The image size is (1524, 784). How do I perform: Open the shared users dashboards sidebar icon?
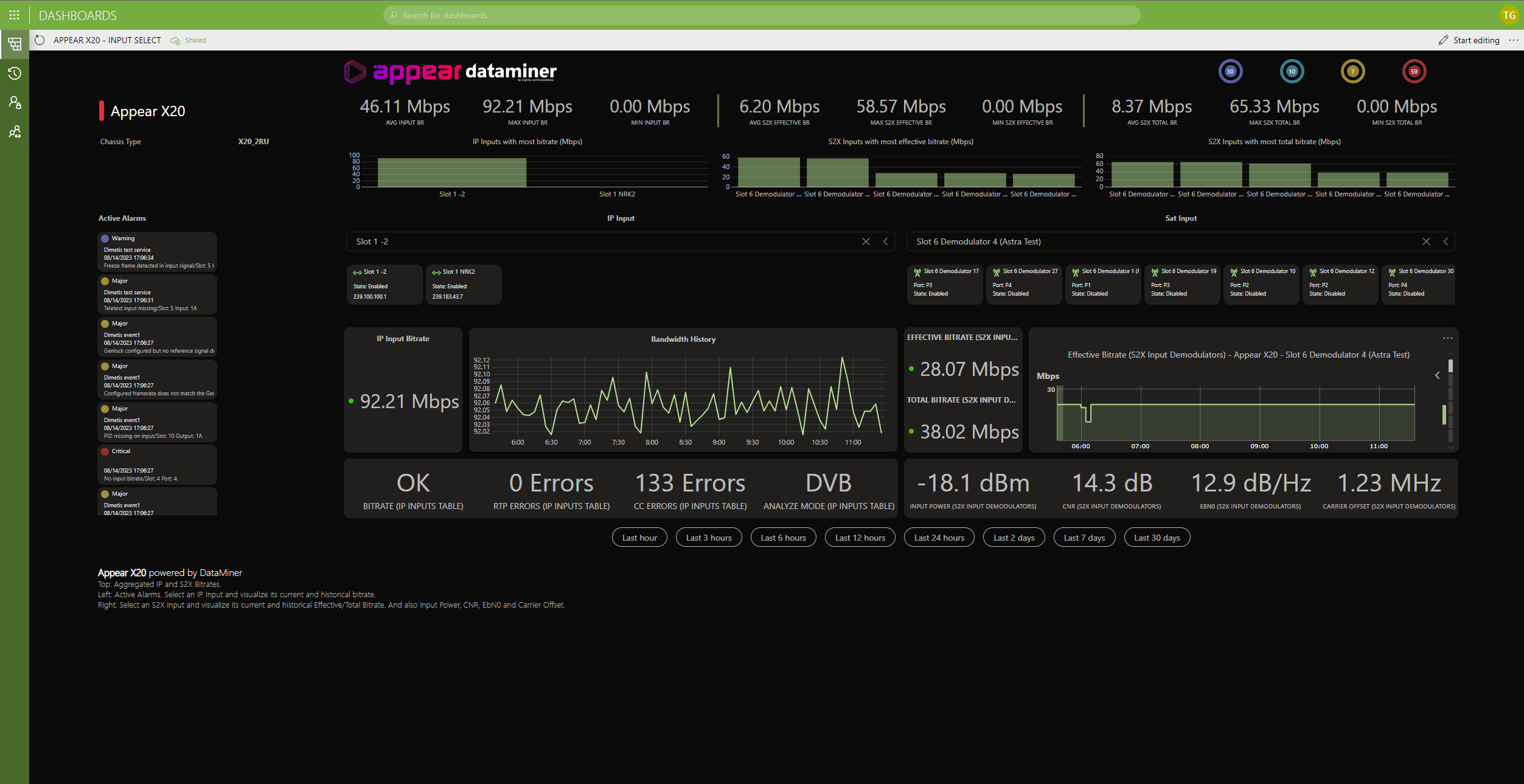[x=15, y=132]
